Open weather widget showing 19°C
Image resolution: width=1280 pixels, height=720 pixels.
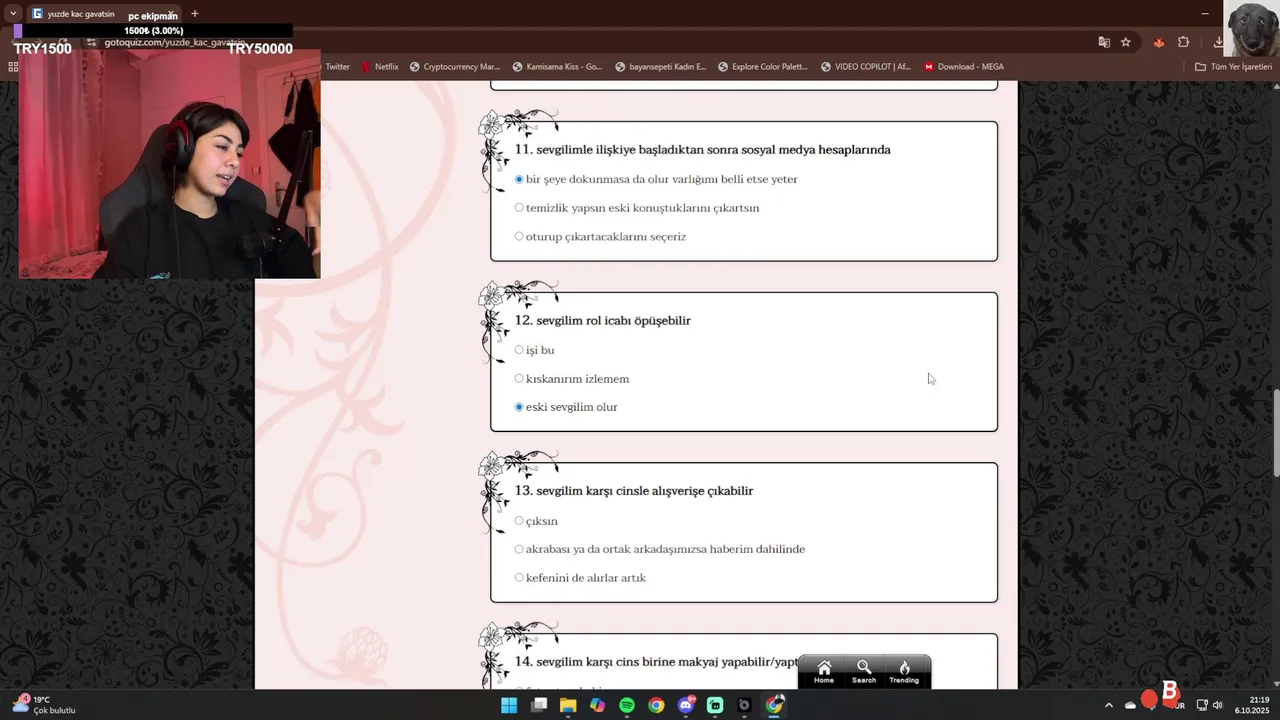click(x=44, y=705)
